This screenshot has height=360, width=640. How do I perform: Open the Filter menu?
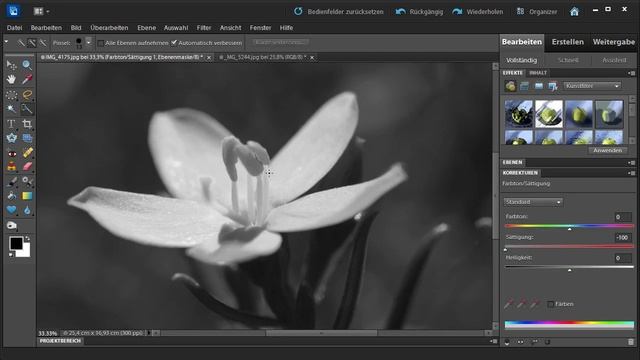coord(204,28)
